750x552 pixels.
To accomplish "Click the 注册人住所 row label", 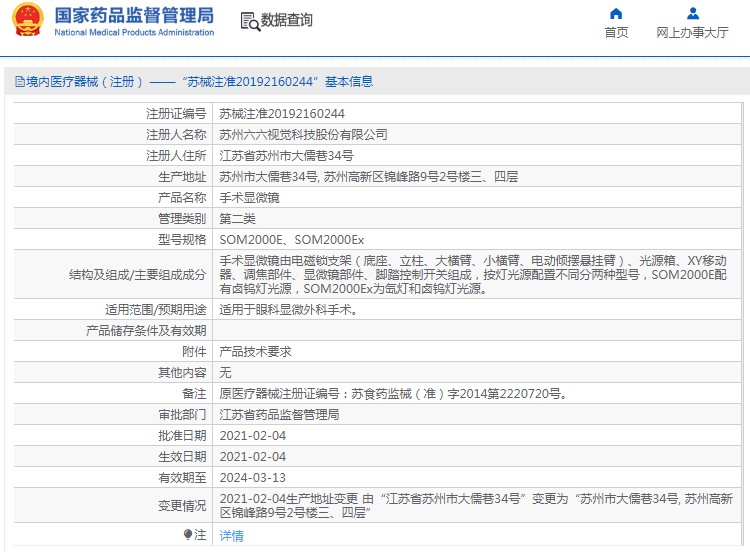I will [176, 156].
